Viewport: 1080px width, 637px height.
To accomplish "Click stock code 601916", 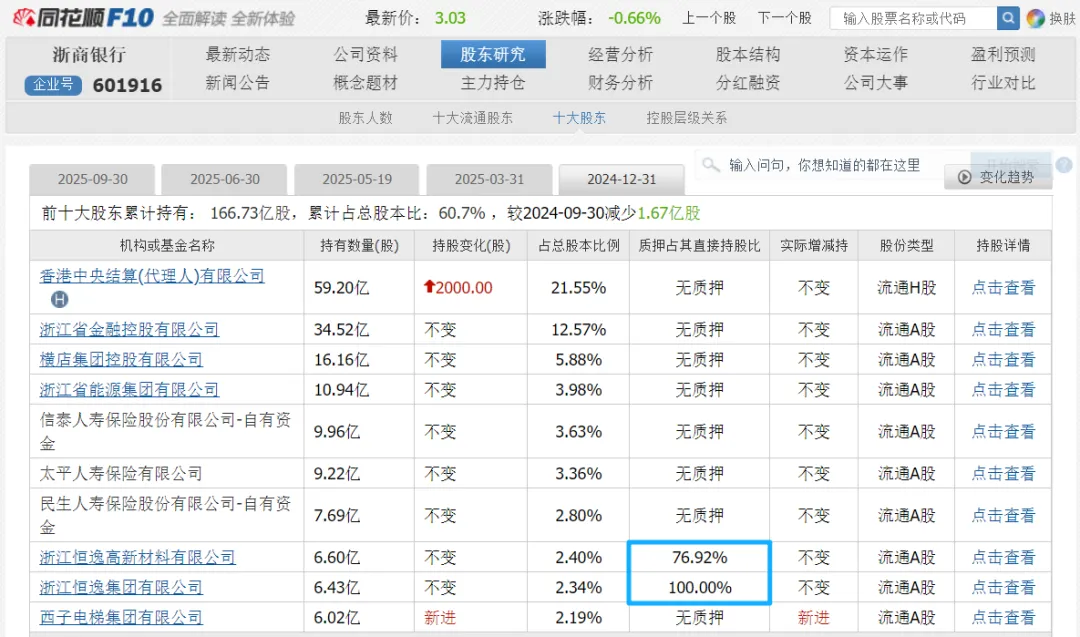I will 127,85.
